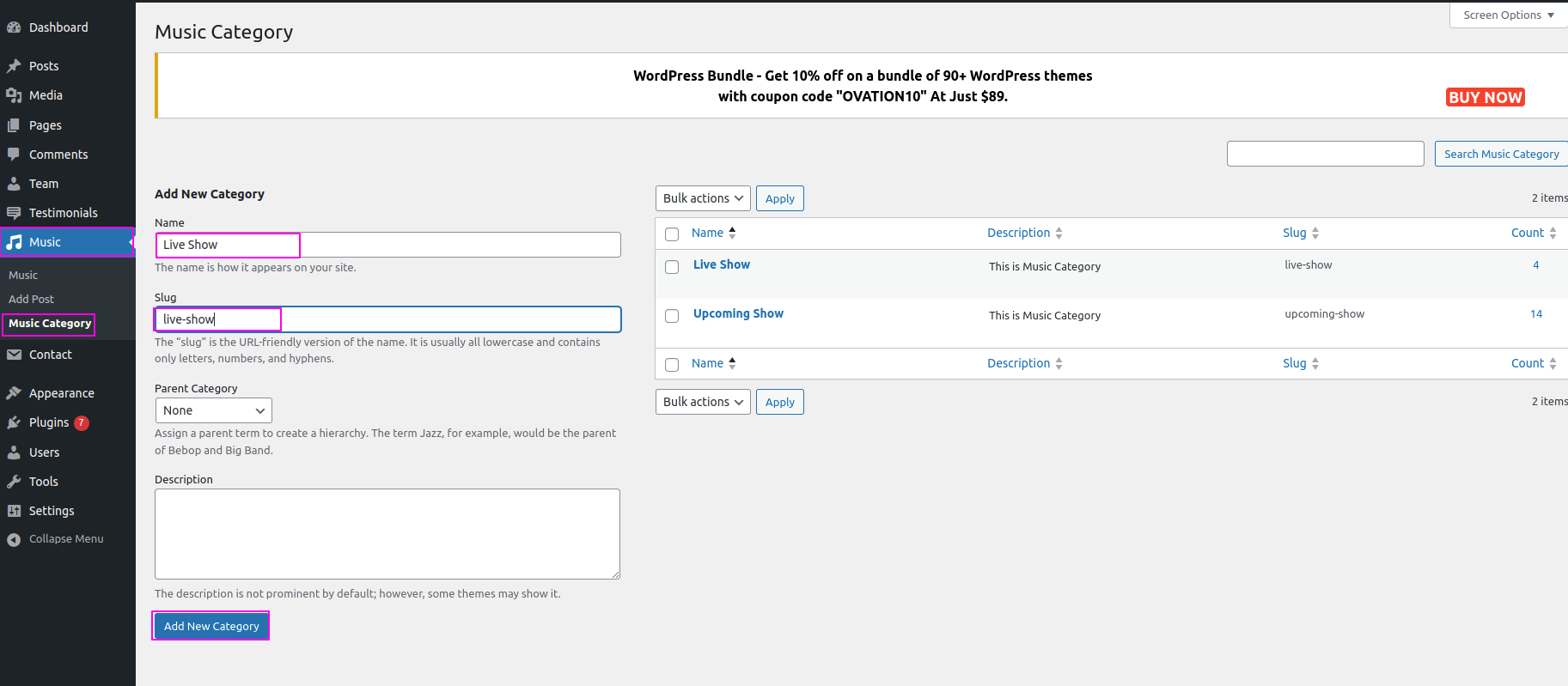Check the select-all checkbox in table header
The height and width of the screenshot is (686, 1568).
pyautogui.click(x=672, y=234)
